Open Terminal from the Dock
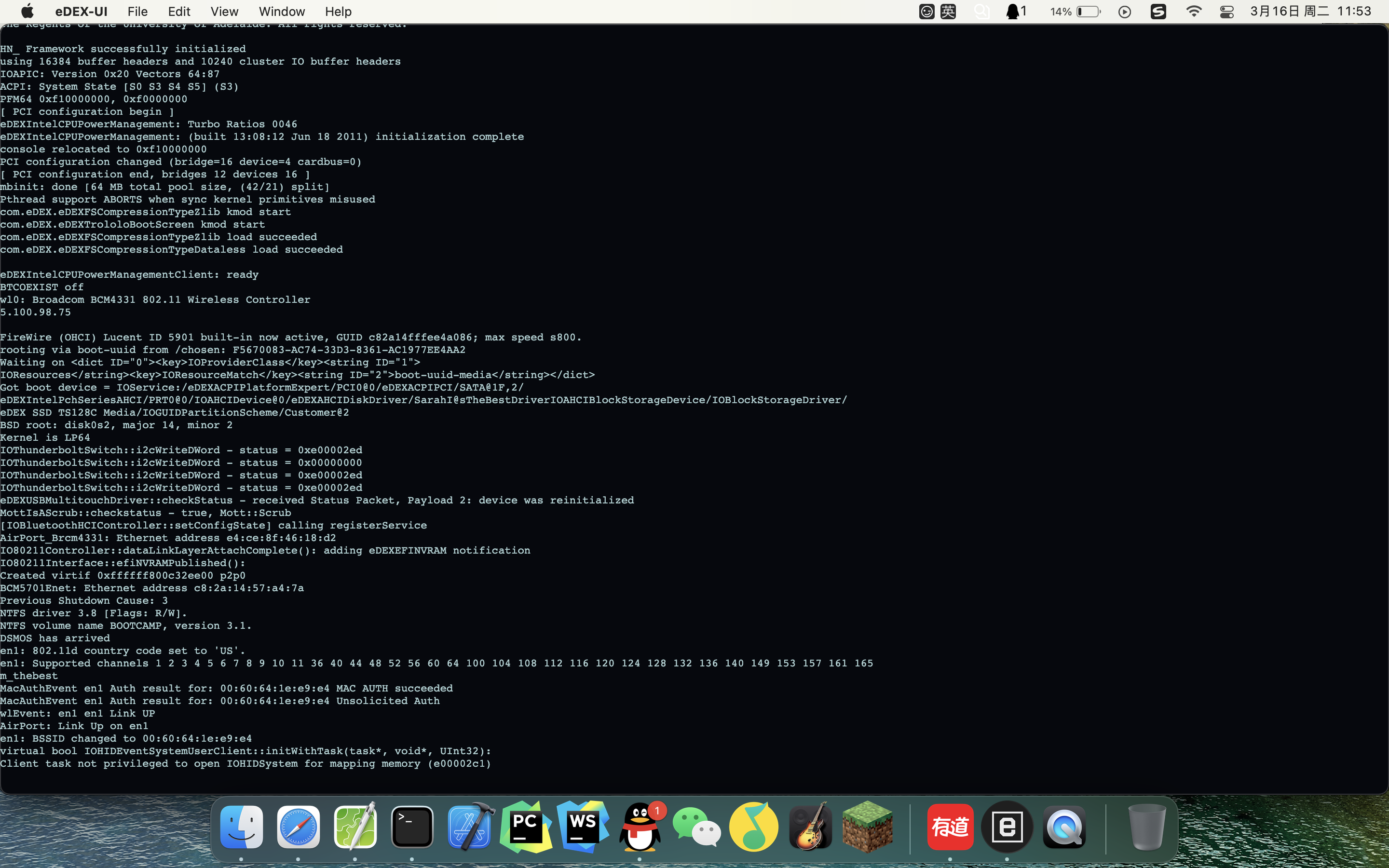1389x868 pixels. 412,827
